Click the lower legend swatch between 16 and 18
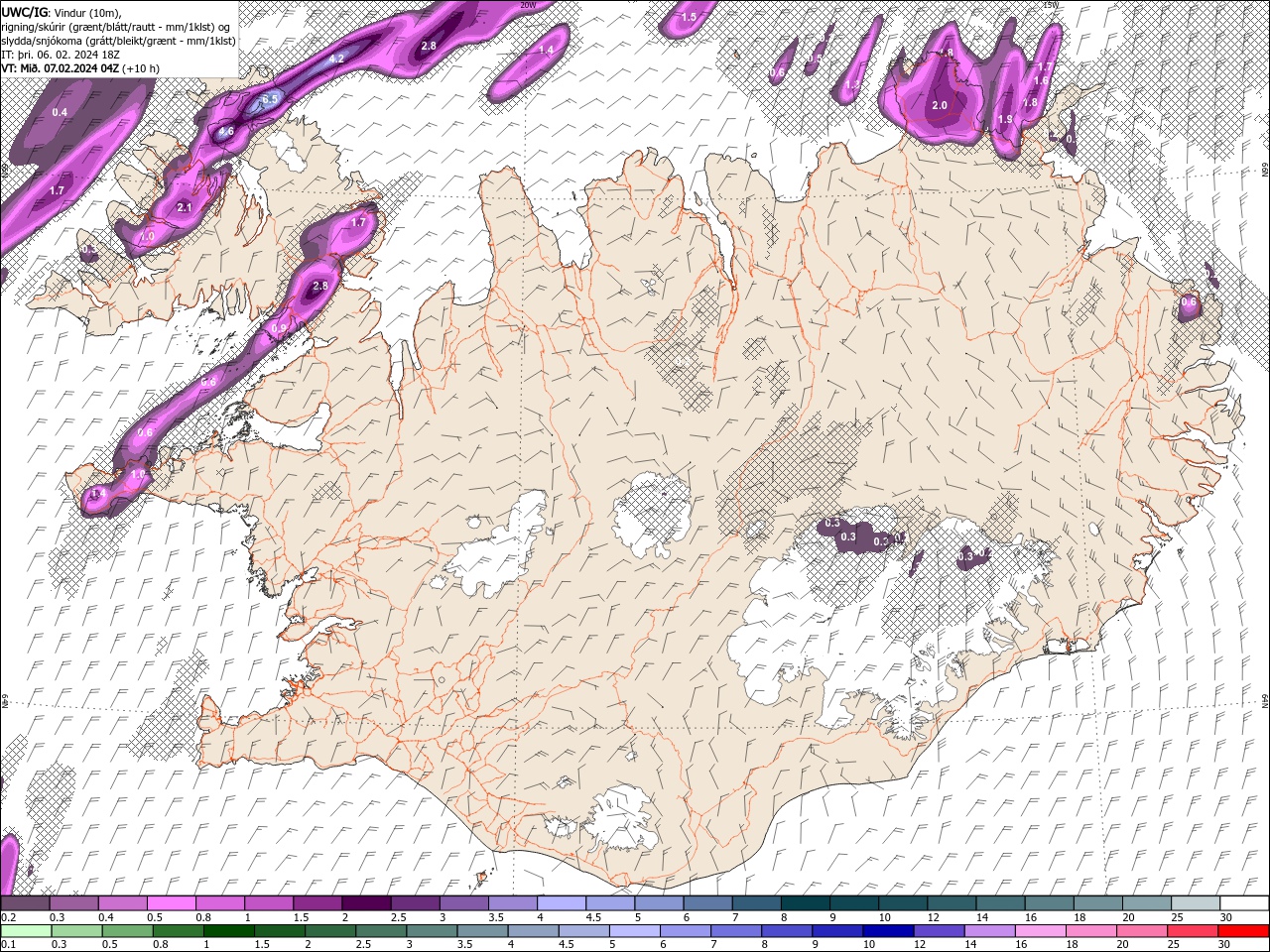Viewport: 1270px width, 952px height. (x=1041, y=930)
